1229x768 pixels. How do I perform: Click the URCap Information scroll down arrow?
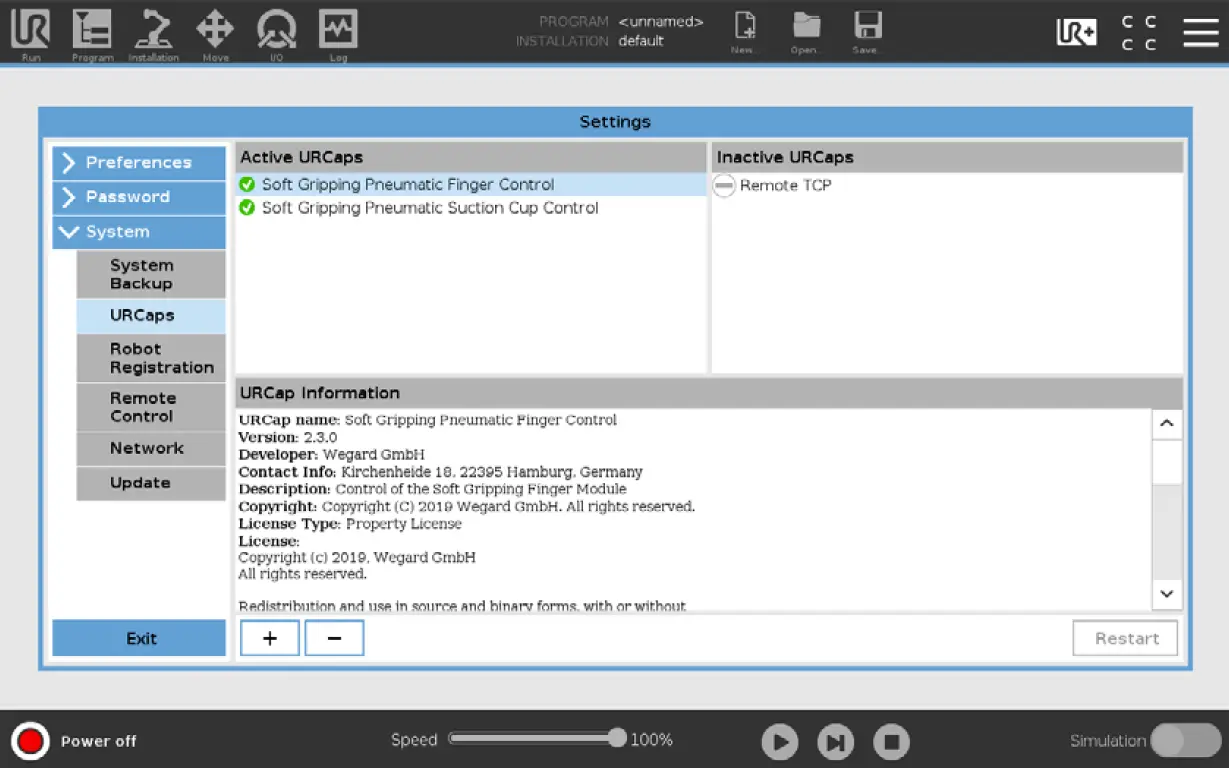(x=1167, y=594)
